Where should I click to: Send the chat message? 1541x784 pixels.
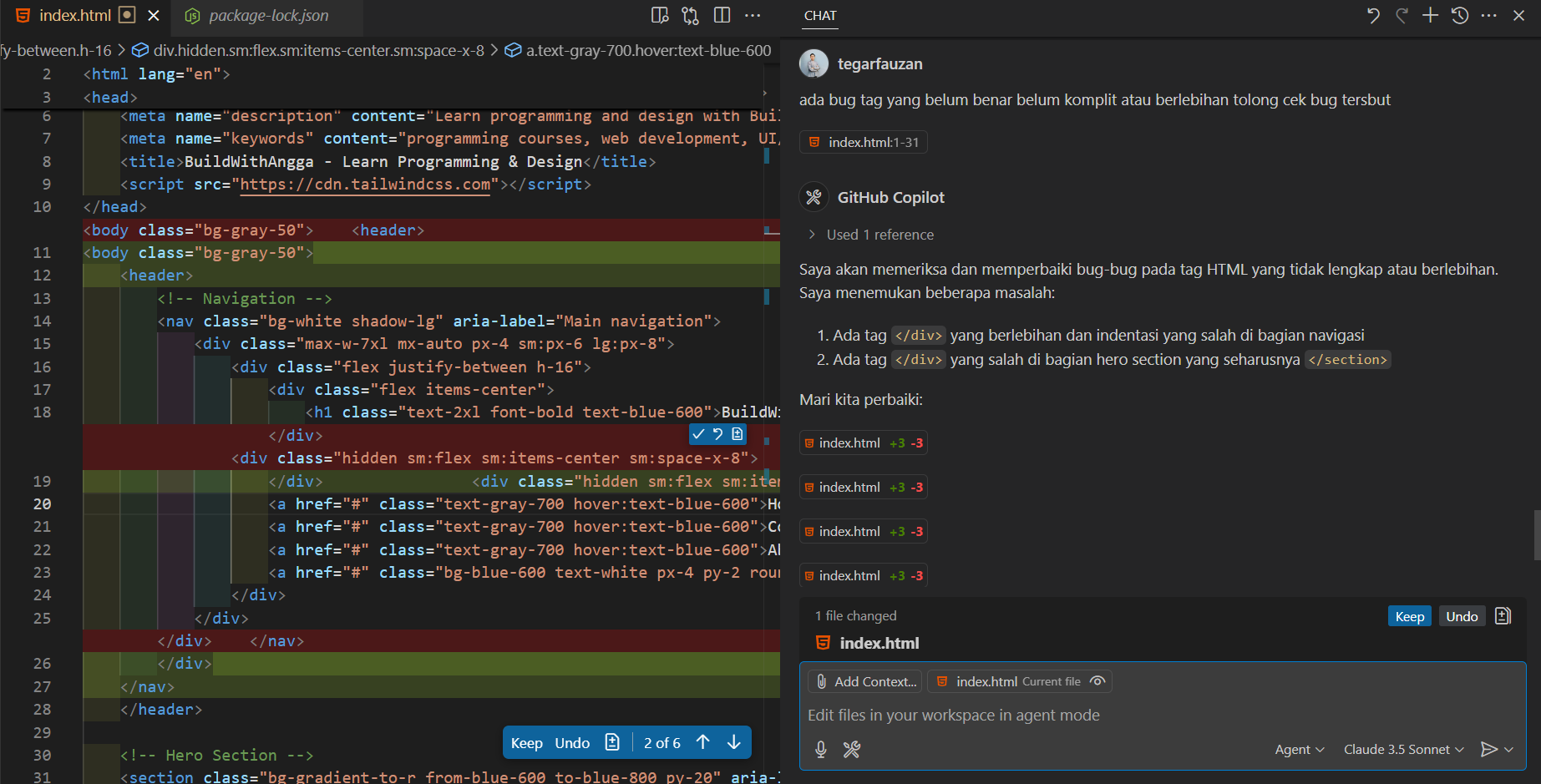pos(1488,749)
